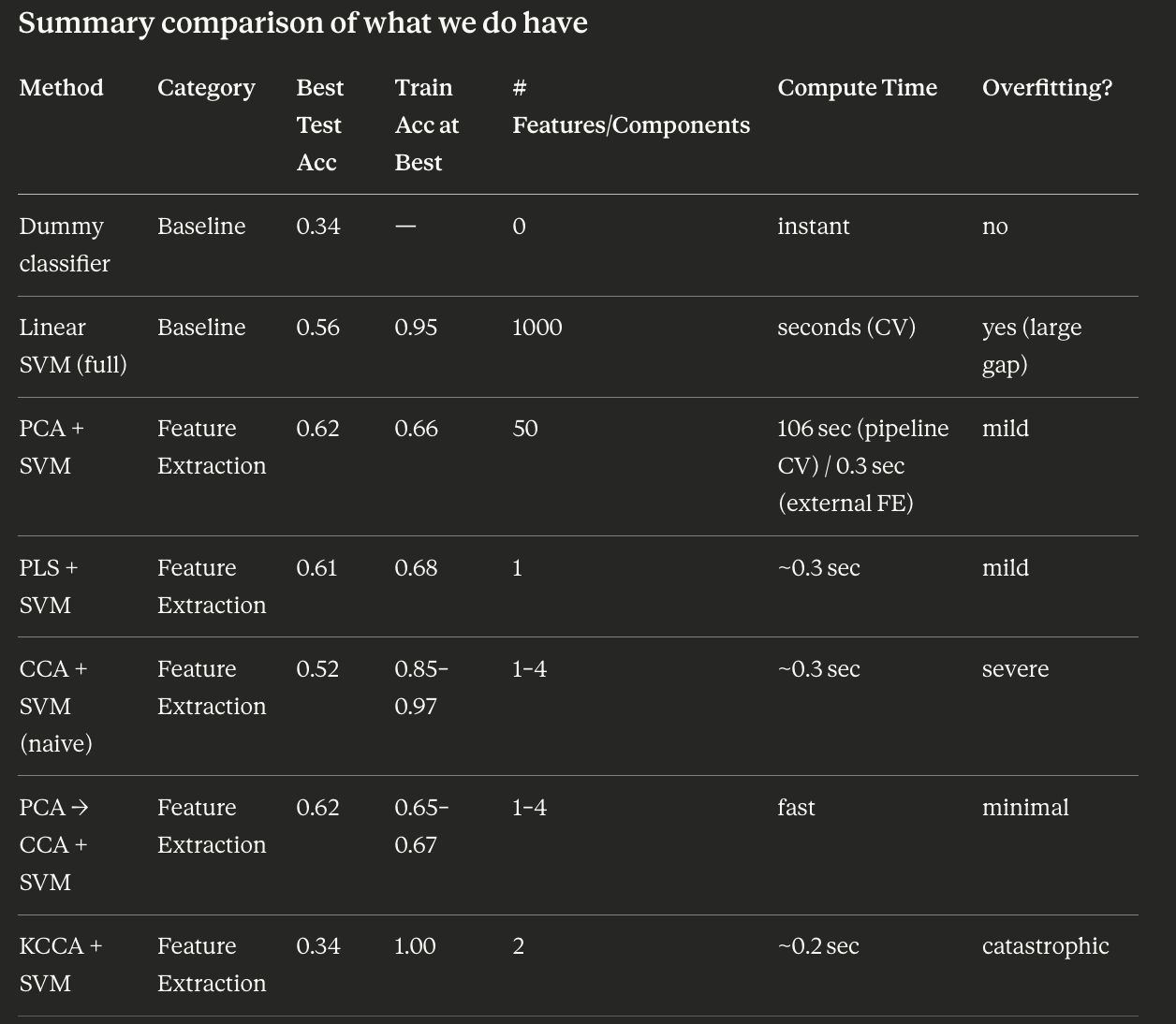Click the Train Acc at Best header
Image resolution: width=1176 pixels, height=1024 pixels.
click(x=426, y=124)
